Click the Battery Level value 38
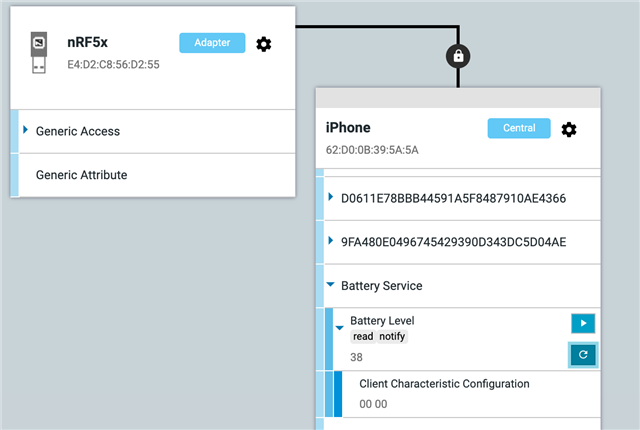 pyautogui.click(x=356, y=357)
